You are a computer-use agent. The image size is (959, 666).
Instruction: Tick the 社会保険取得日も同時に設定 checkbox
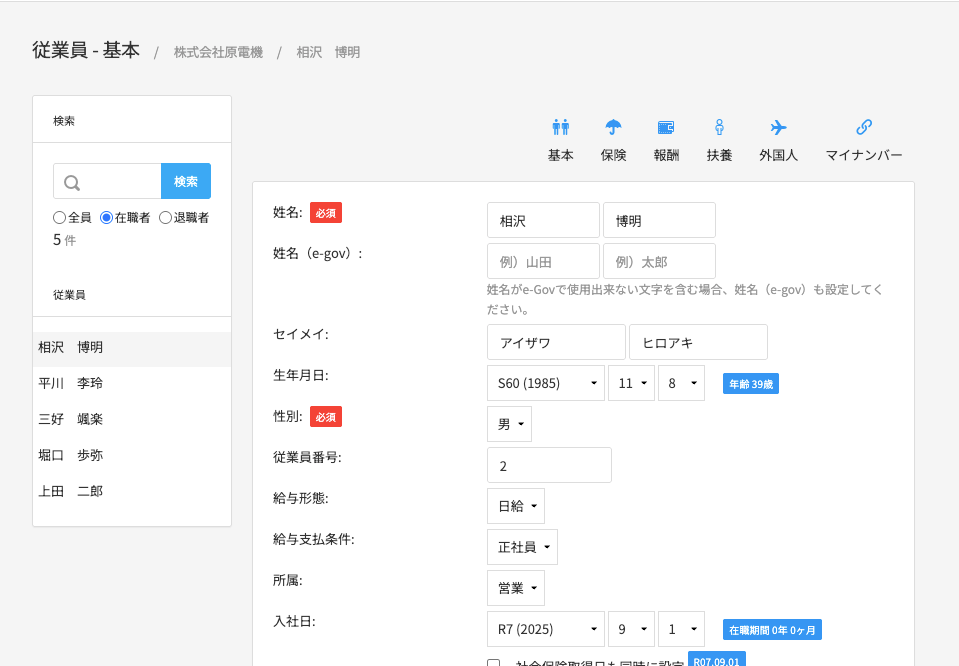pos(494,663)
